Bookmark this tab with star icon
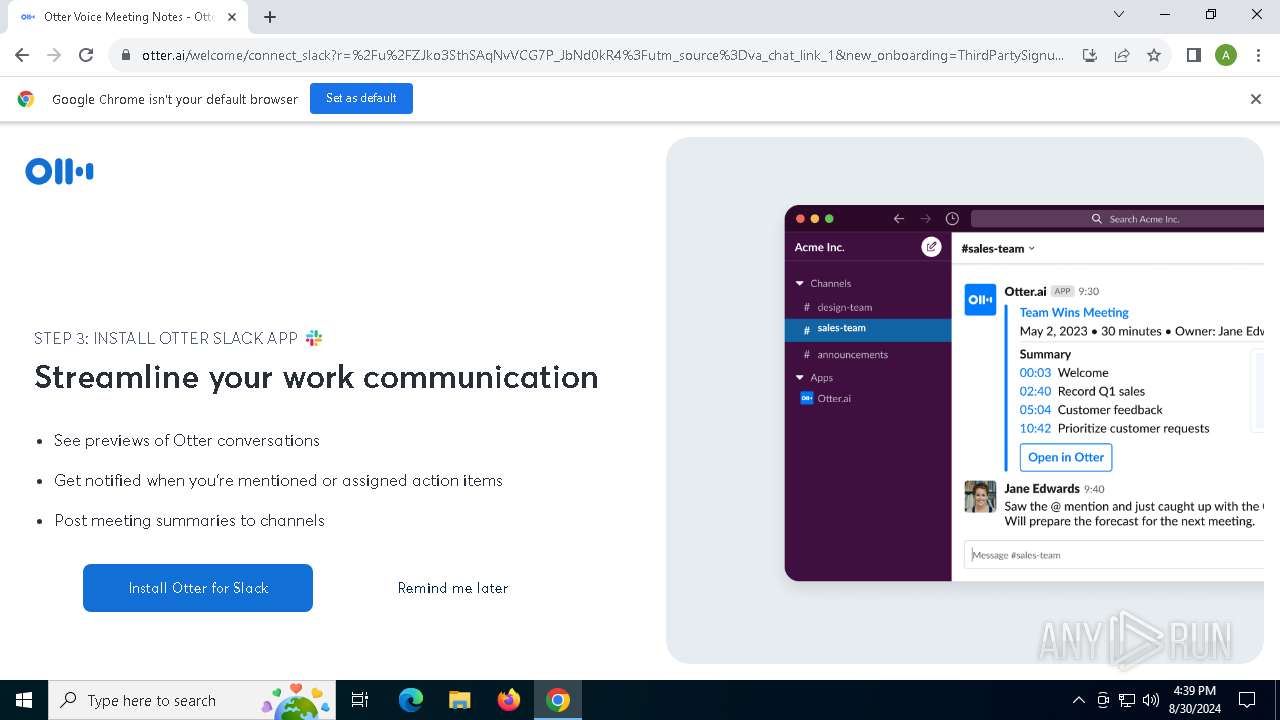The image size is (1280, 720). [x=1154, y=56]
